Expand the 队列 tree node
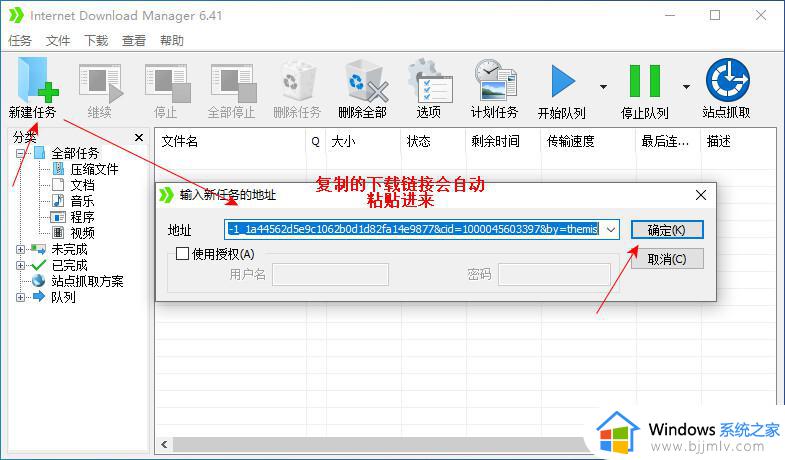 20,297
